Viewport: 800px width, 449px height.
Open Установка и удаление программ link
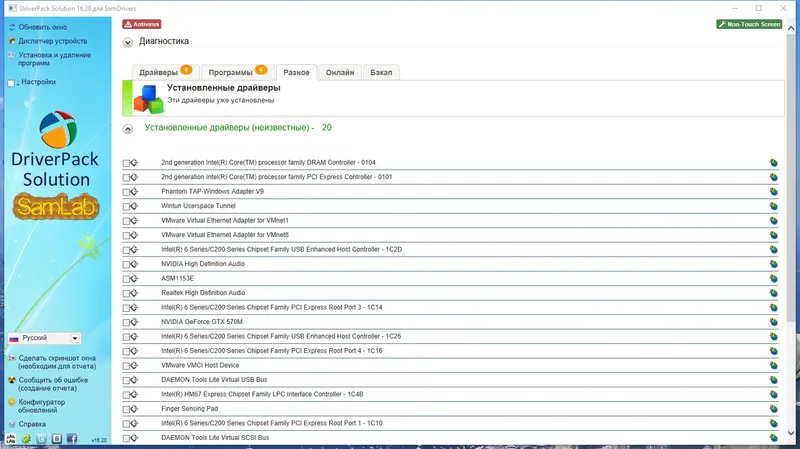tap(55, 59)
